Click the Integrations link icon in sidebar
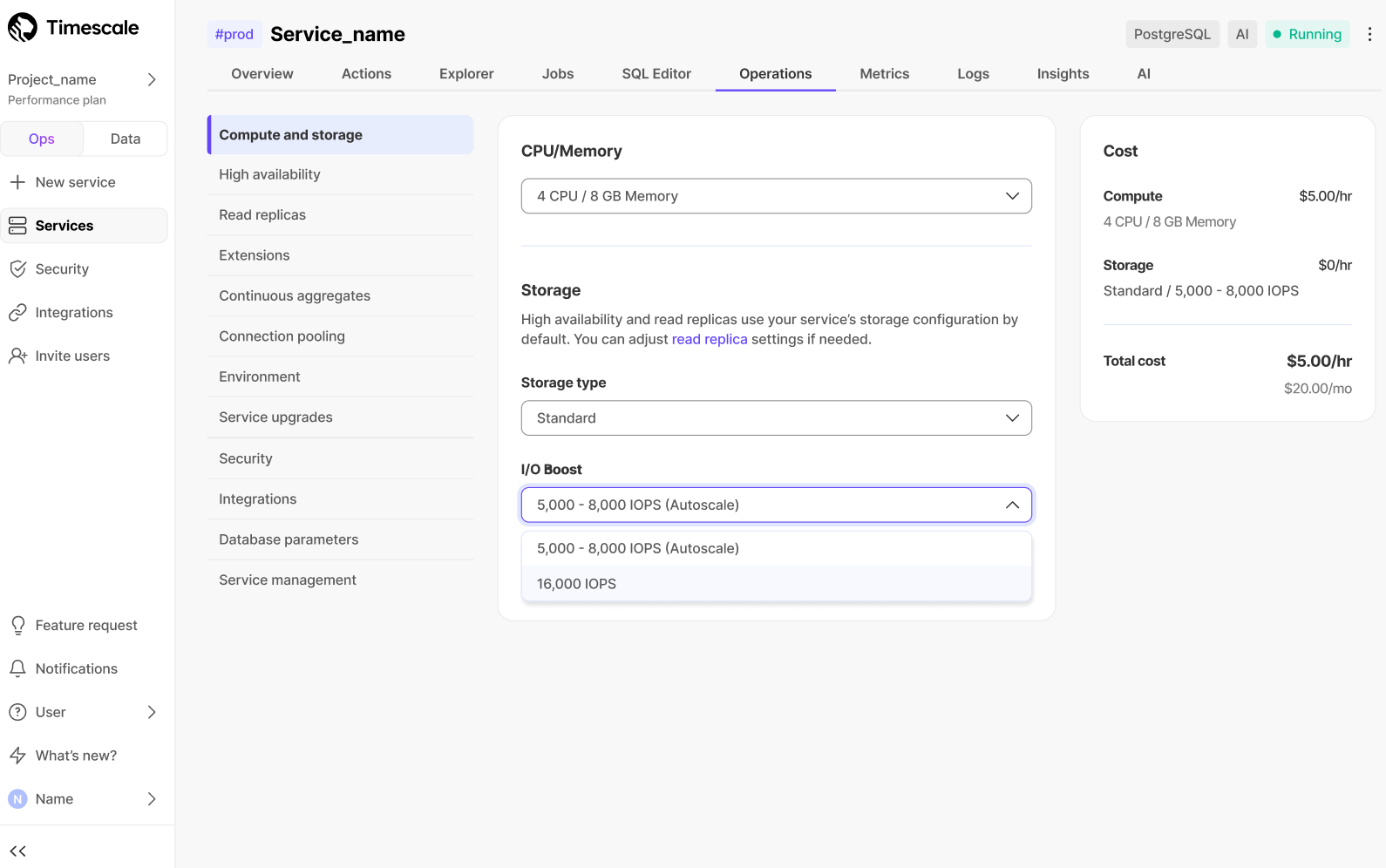The width and height of the screenshot is (1386, 868). [x=17, y=313]
